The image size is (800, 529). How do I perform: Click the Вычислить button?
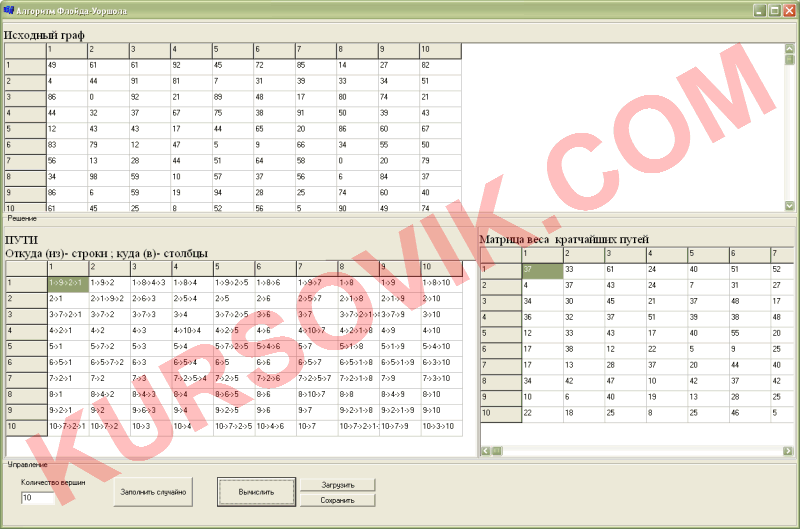coord(256,492)
